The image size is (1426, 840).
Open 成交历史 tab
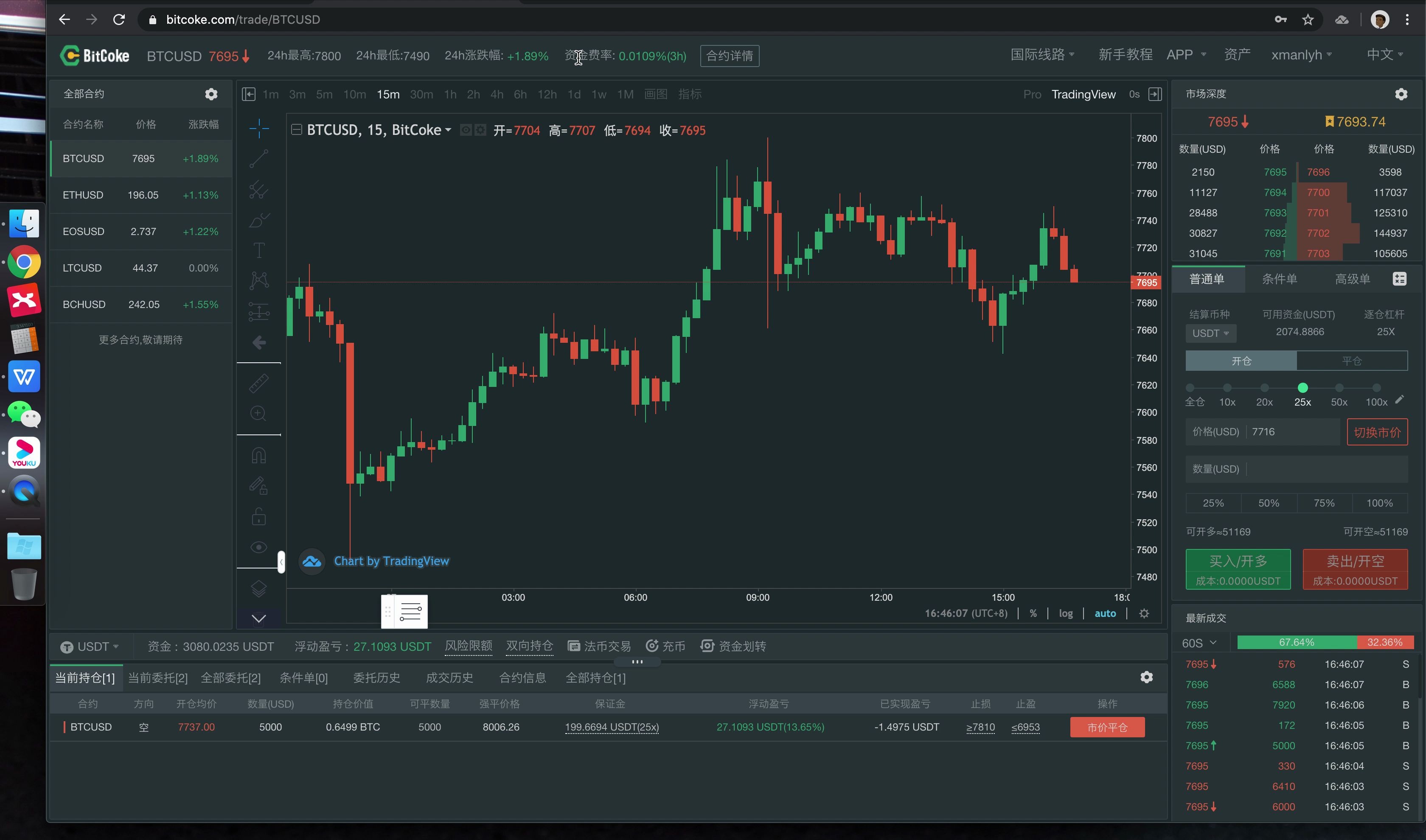coord(449,678)
